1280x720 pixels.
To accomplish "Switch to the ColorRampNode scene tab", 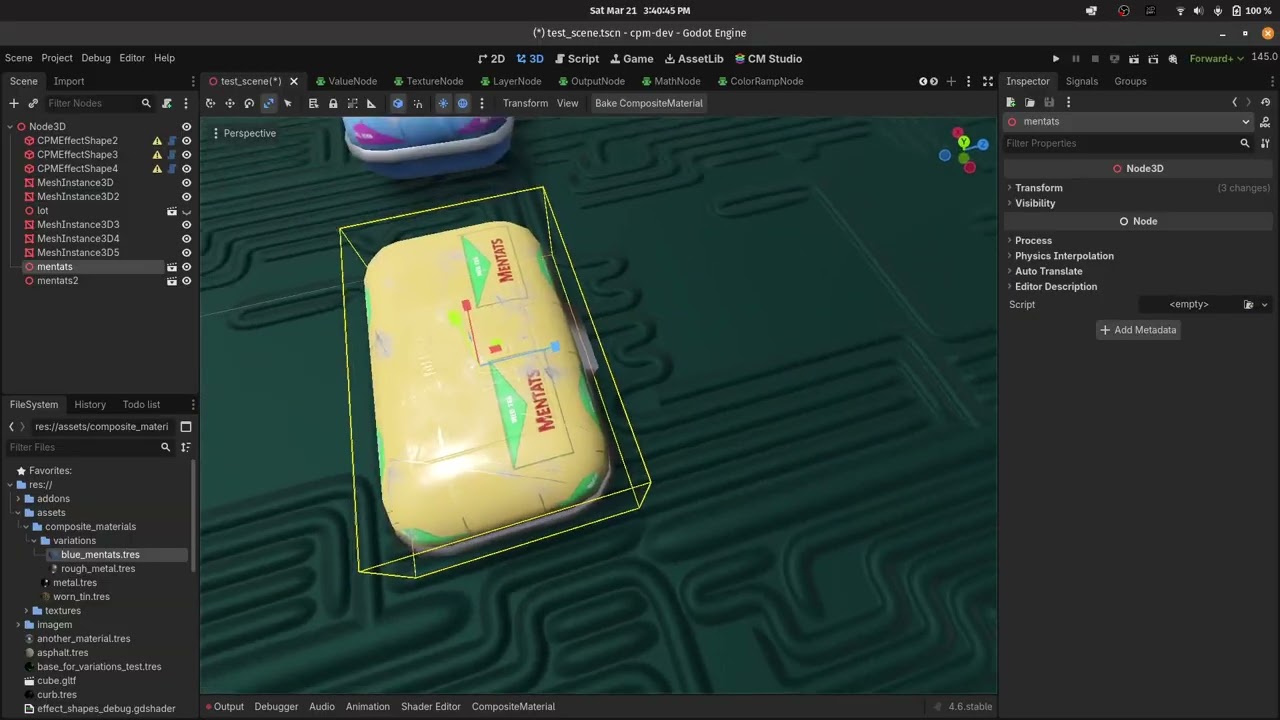I will [760, 81].
